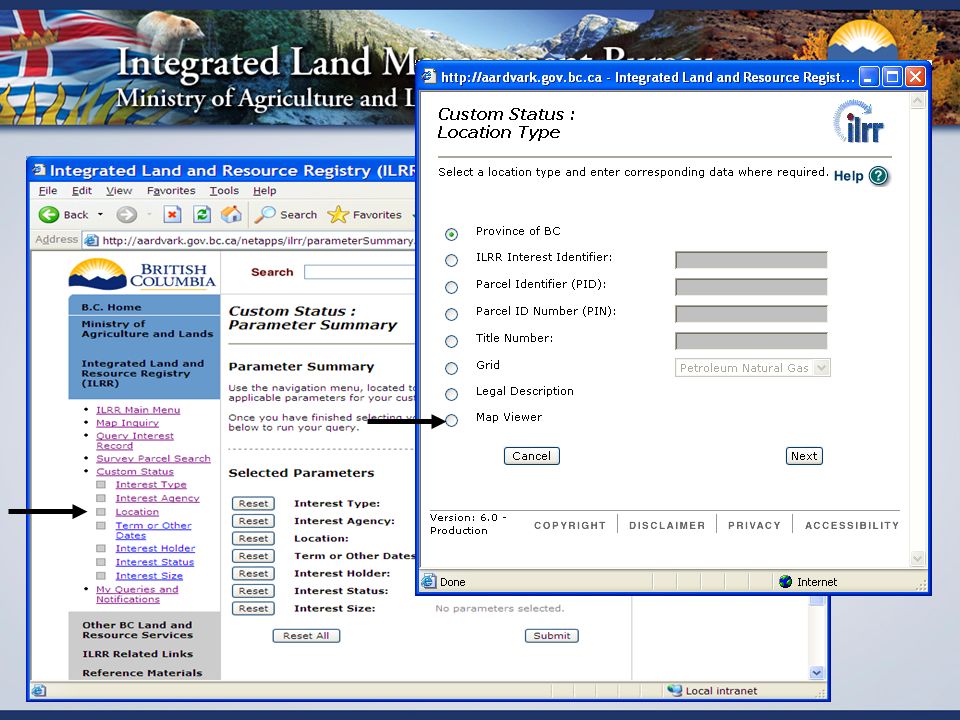Open the Location link in sidebar
Screen dimensions: 960x720
[x=137, y=512]
